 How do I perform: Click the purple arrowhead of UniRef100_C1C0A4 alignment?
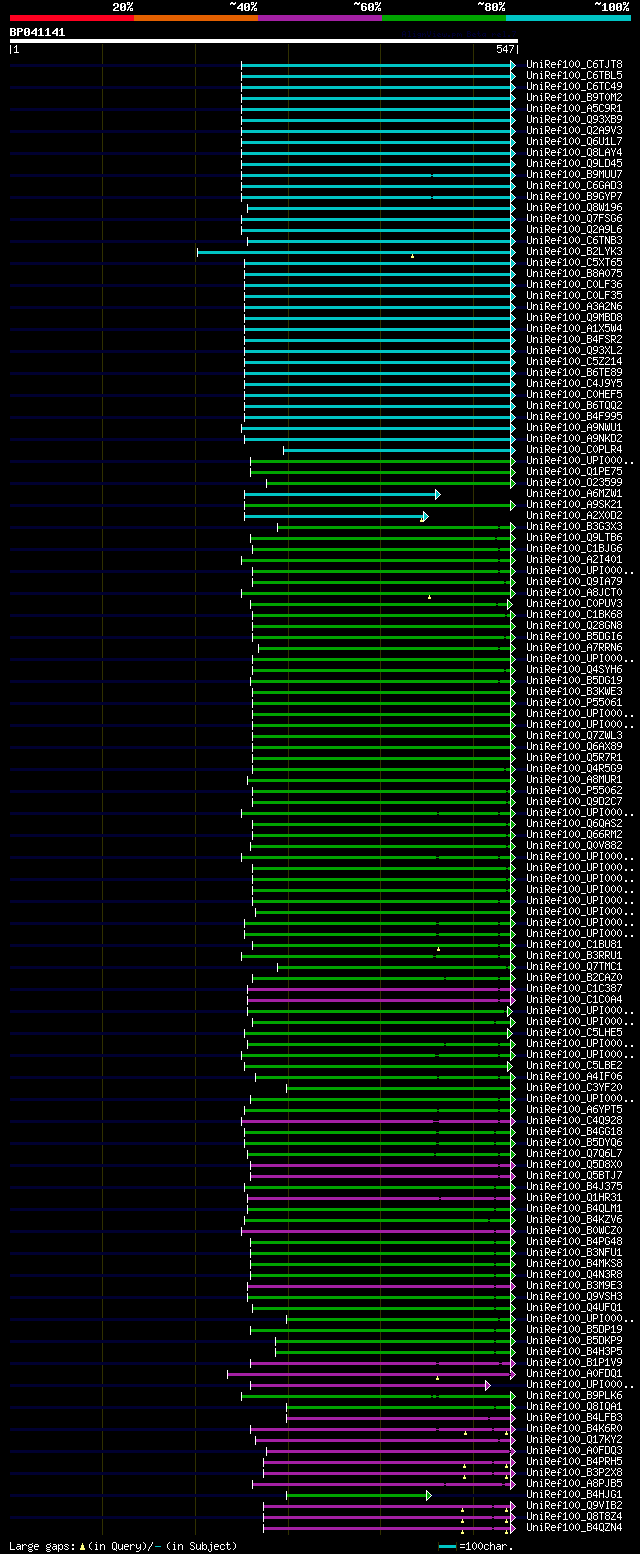pyautogui.click(x=513, y=999)
